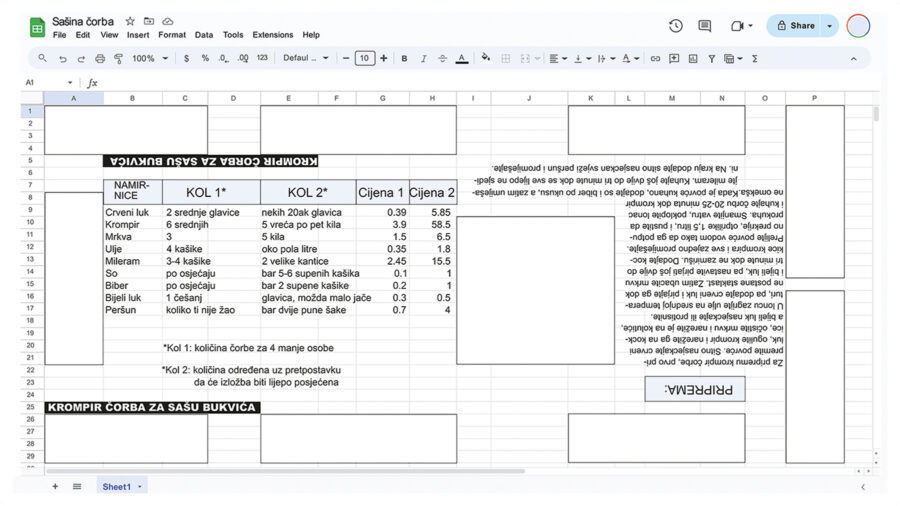Increase decimal places

[243, 59]
